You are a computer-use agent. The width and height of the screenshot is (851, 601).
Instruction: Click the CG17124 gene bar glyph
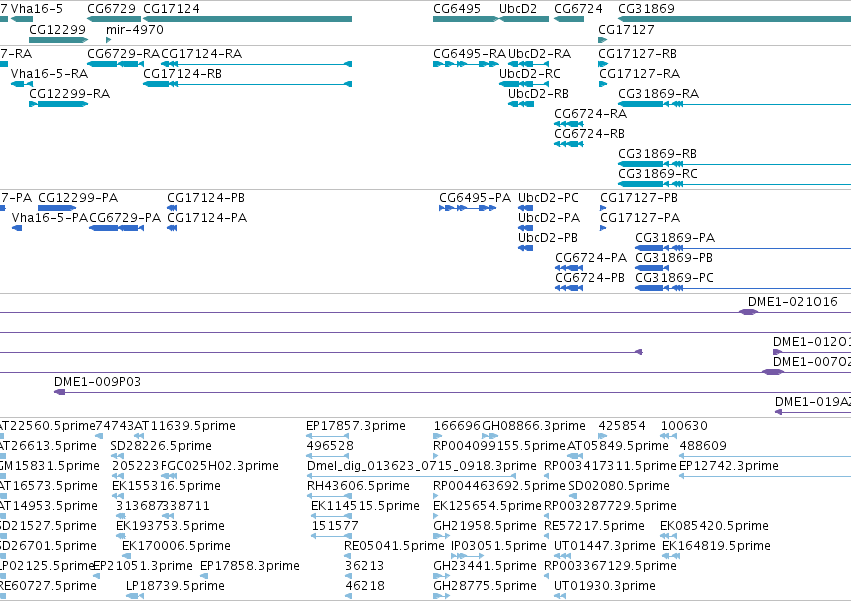click(x=247, y=19)
